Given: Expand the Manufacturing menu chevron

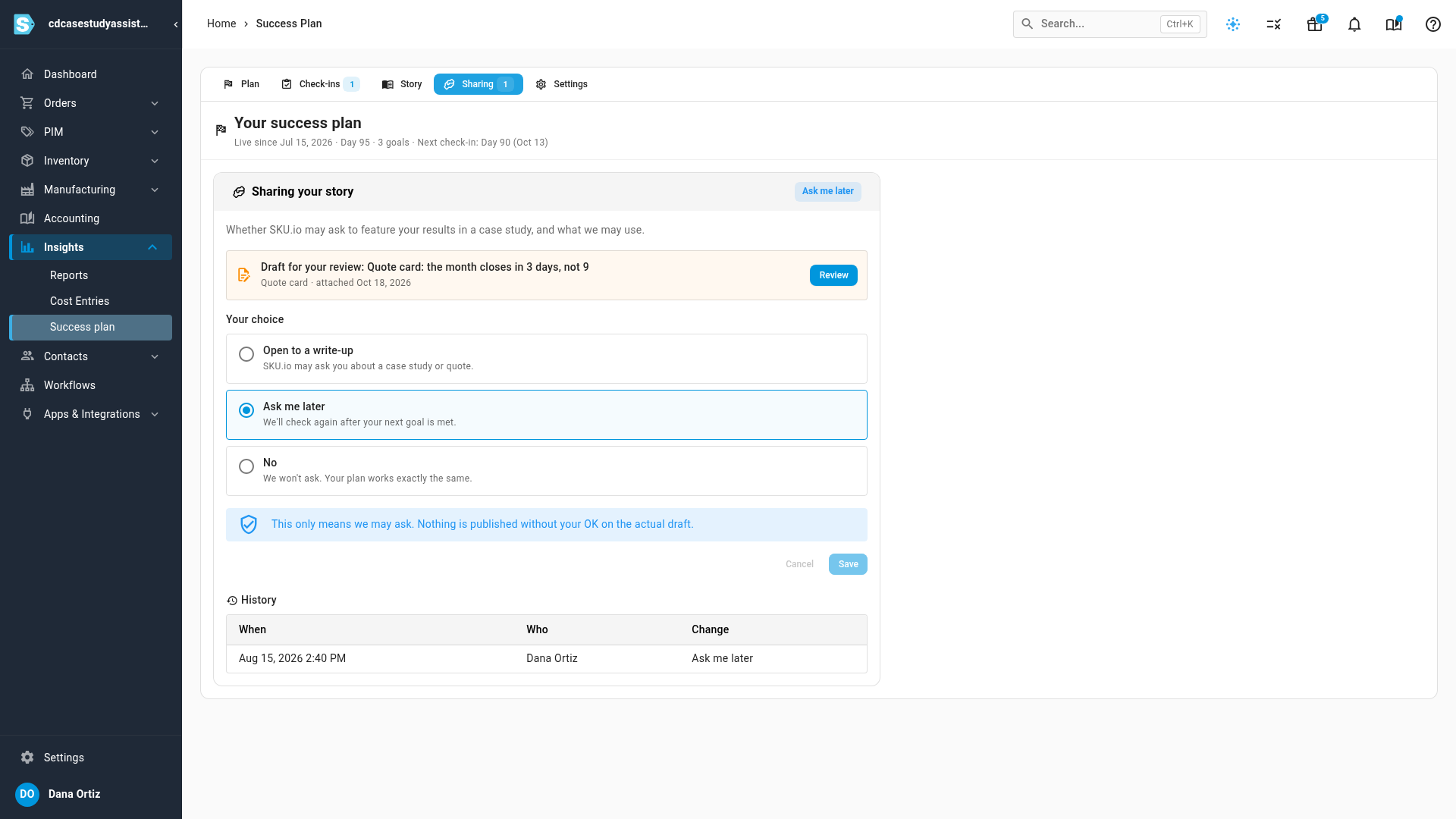Looking at the screenshot, I should [x=155, y=190].
